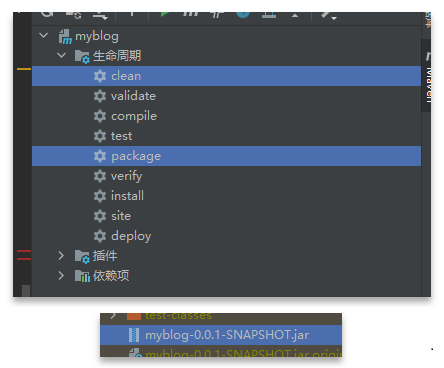Click the gear icon beside site
This screenshot has width=444, height=368.
point(100,216)
